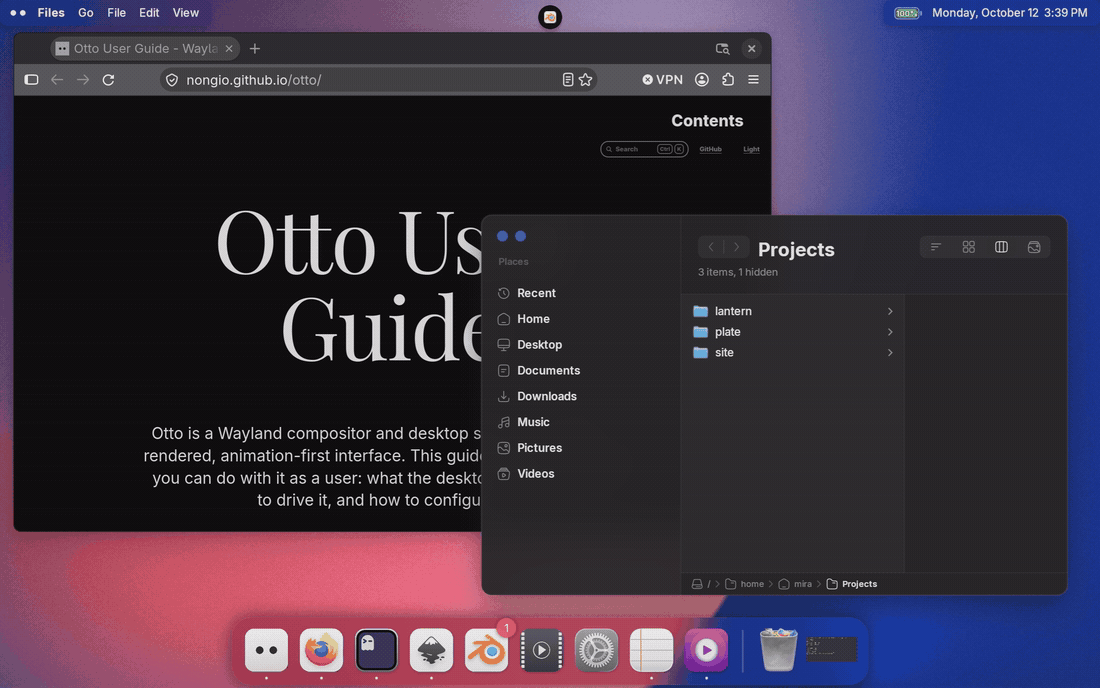Image resolution: width=1100 pixels, height=688 pixels.
Task: Open Blender from the dock
Action: tap(486, 650)
